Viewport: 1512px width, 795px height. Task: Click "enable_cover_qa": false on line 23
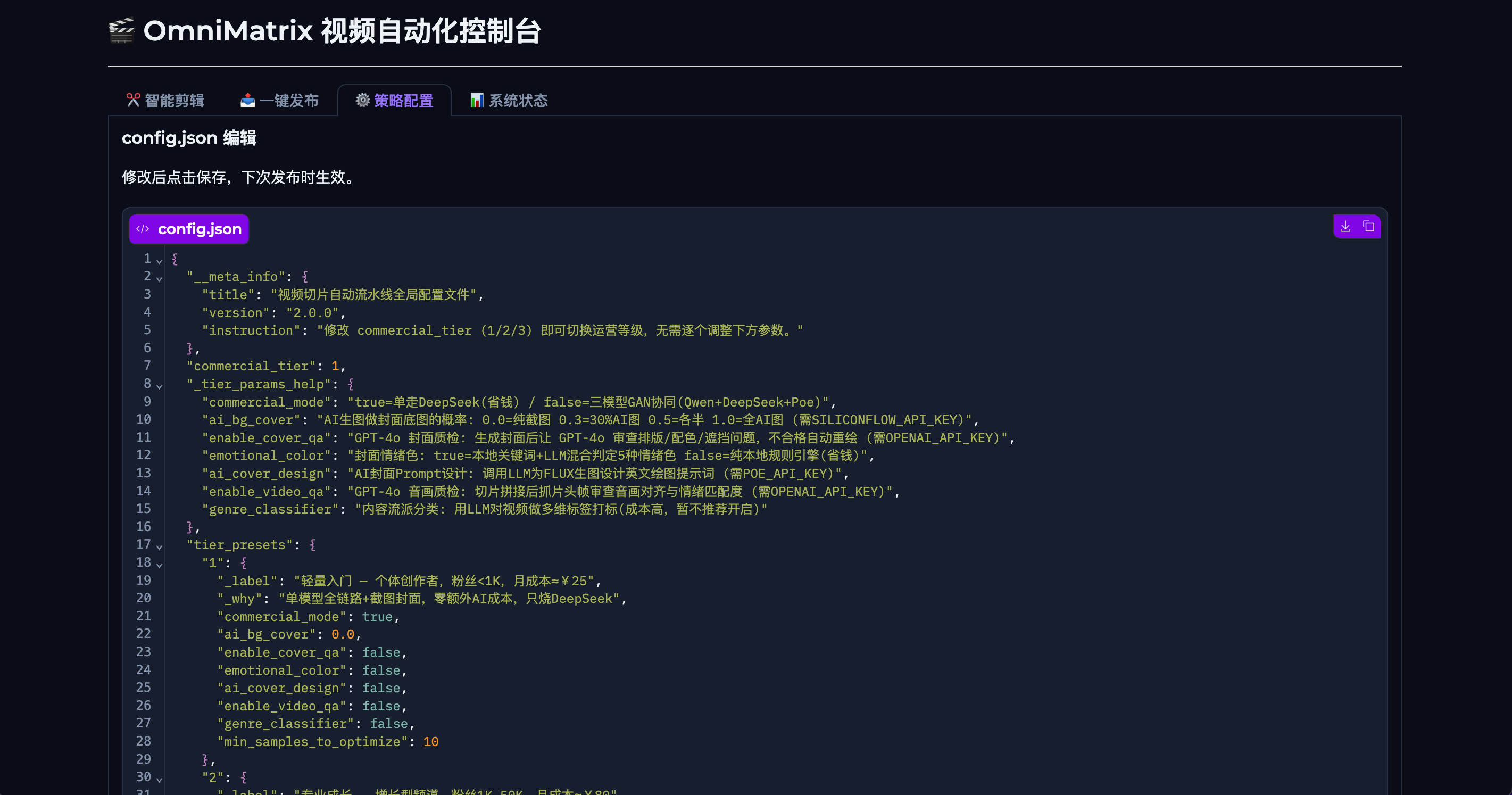(312, 653)
